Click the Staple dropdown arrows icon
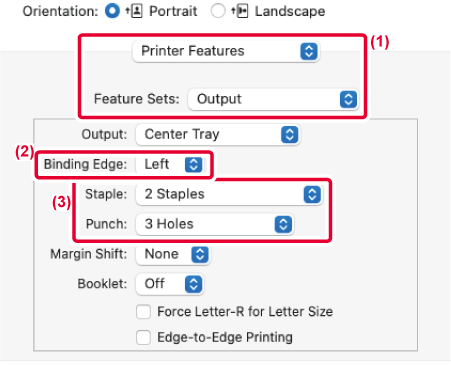Screen dimensions: 451x366 click(312, 195)
